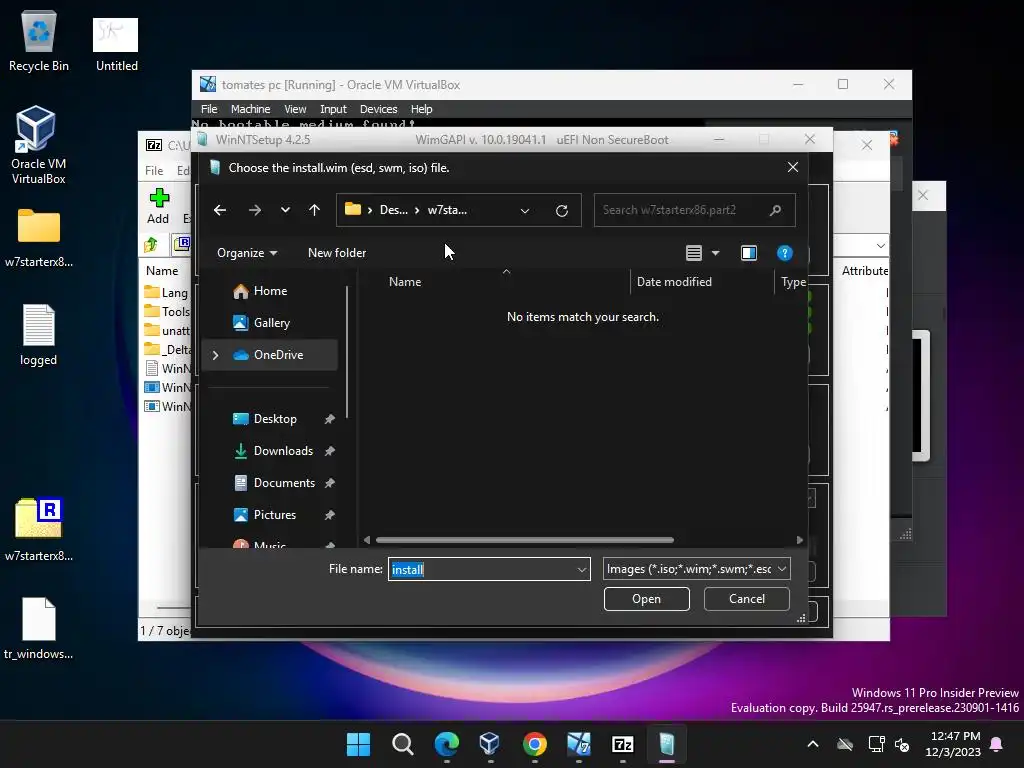Open the logged text file on desktop
Viewport: 1024px width, 768px height.
[x=39, y=335]
